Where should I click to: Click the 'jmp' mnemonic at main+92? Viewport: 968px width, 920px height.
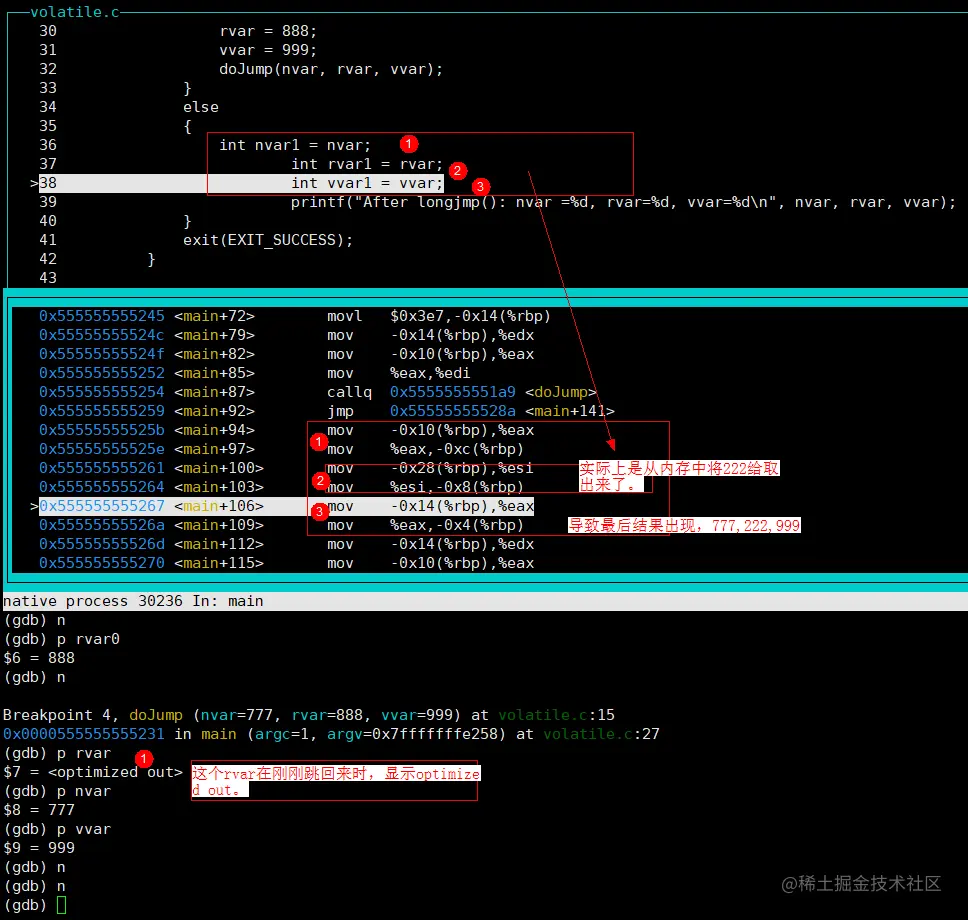[340, 411]
